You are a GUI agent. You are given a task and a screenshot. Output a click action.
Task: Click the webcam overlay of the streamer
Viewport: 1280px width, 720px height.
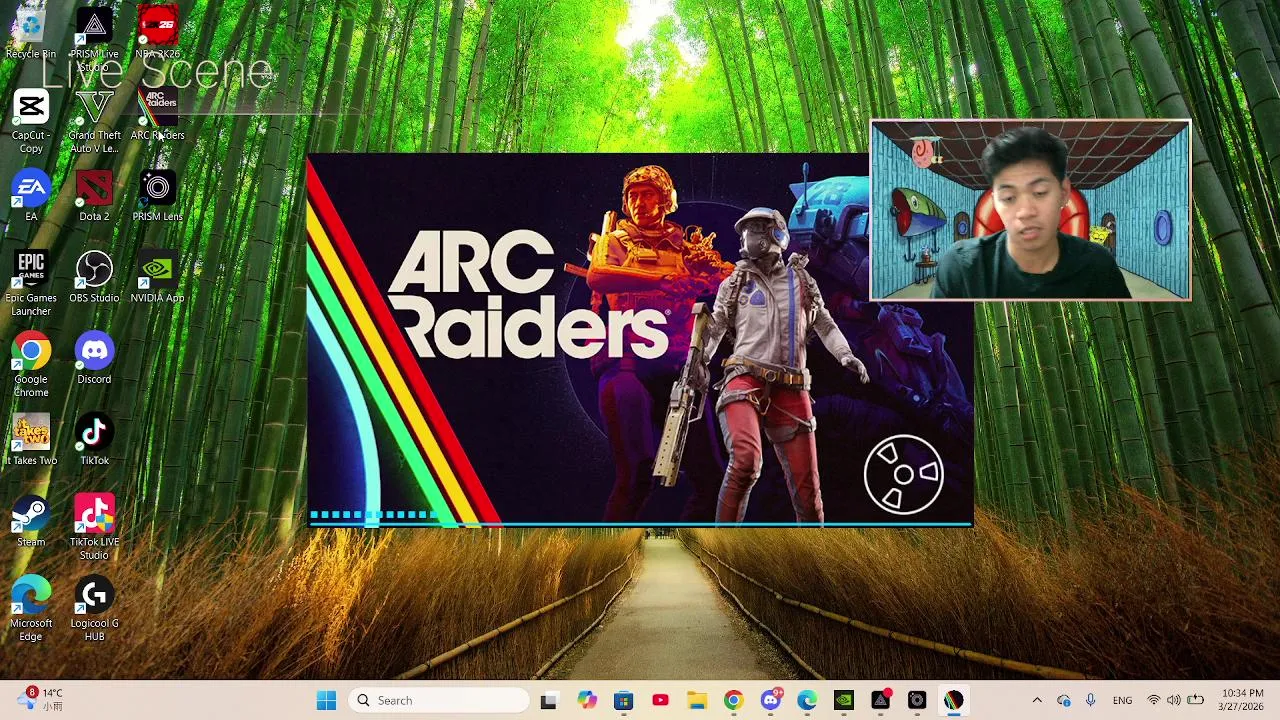(x=1030, y=210)
